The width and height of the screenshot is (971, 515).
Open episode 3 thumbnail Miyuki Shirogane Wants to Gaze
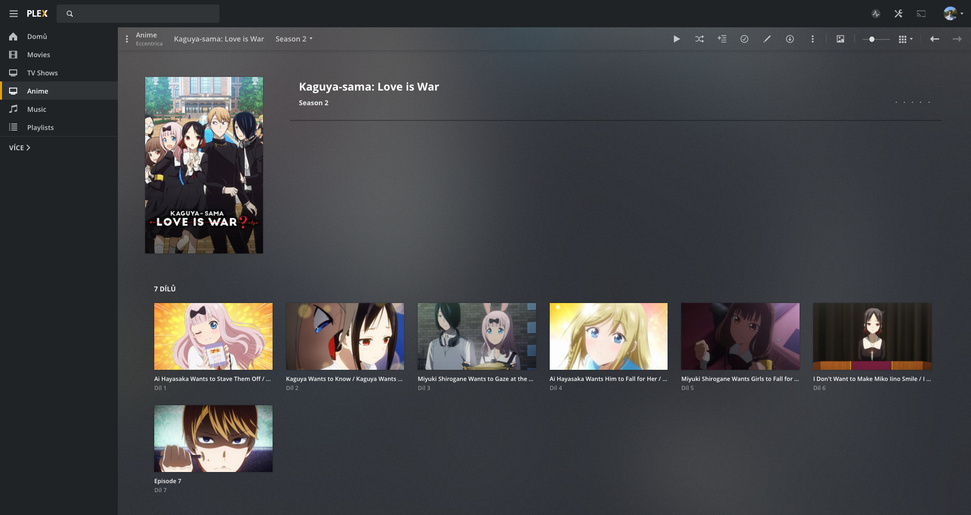pyautogui.click(x=477, y=336)
